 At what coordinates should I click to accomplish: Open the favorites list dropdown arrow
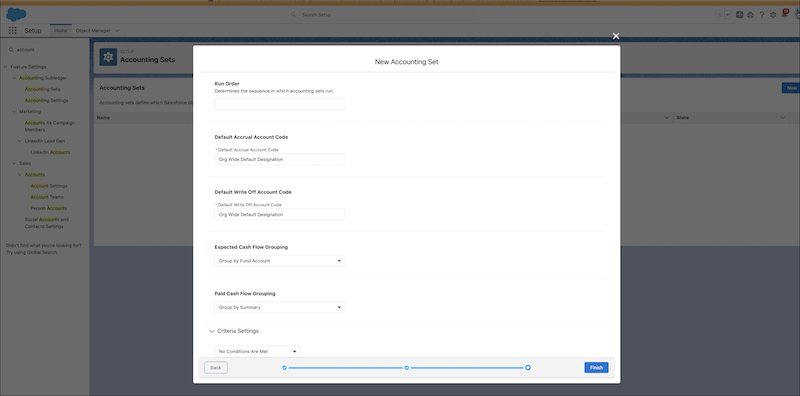[728, 15]
